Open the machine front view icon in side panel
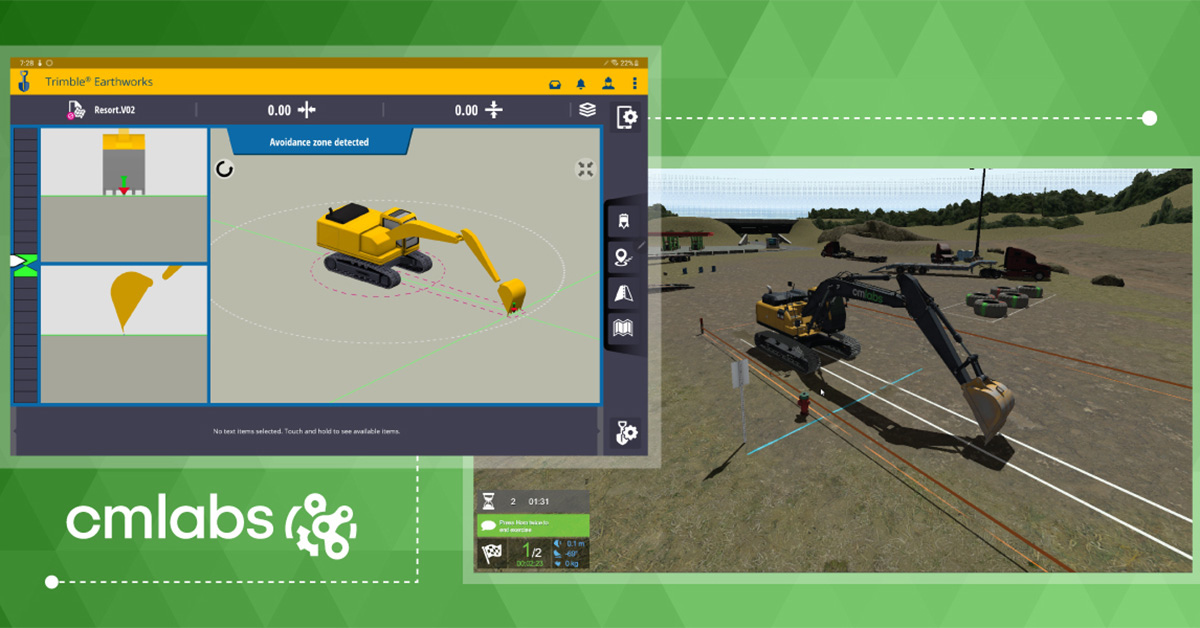The image size is (1200, 628). [623, 221]
